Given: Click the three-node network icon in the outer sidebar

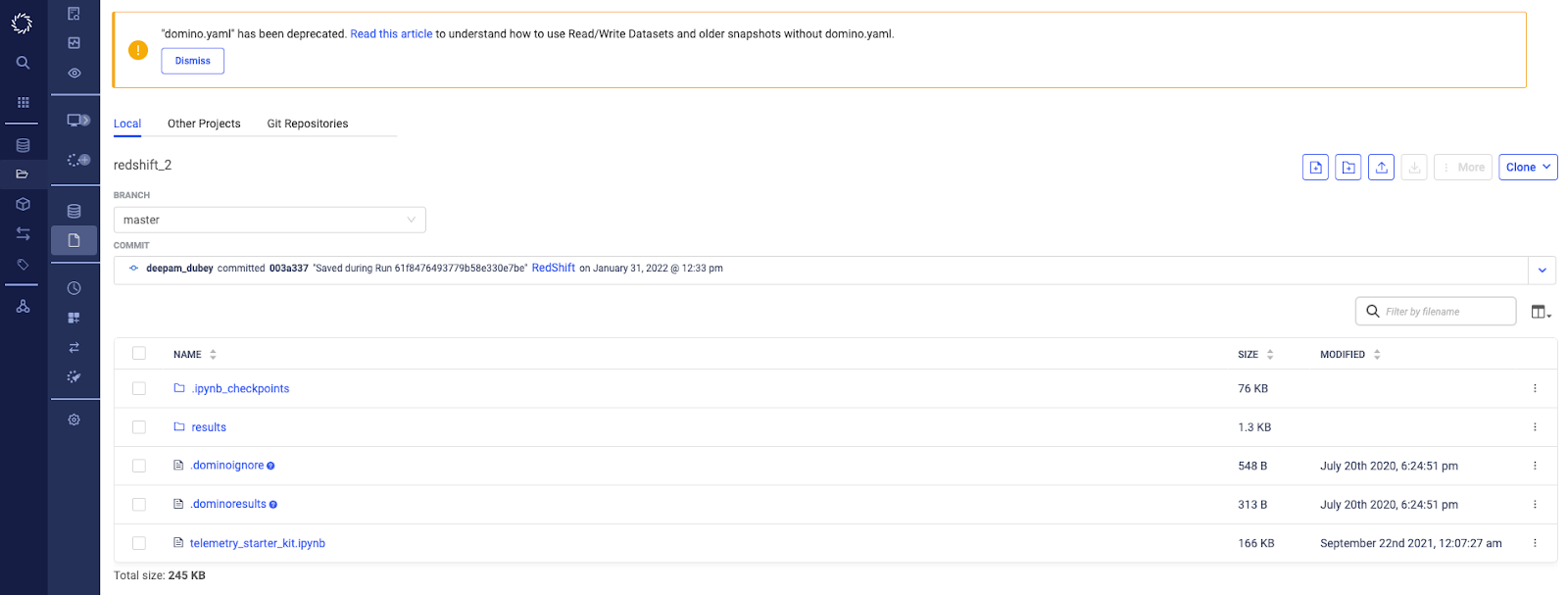Looking at the screenshot, I should pyautogui.click(x=23, y=306).
